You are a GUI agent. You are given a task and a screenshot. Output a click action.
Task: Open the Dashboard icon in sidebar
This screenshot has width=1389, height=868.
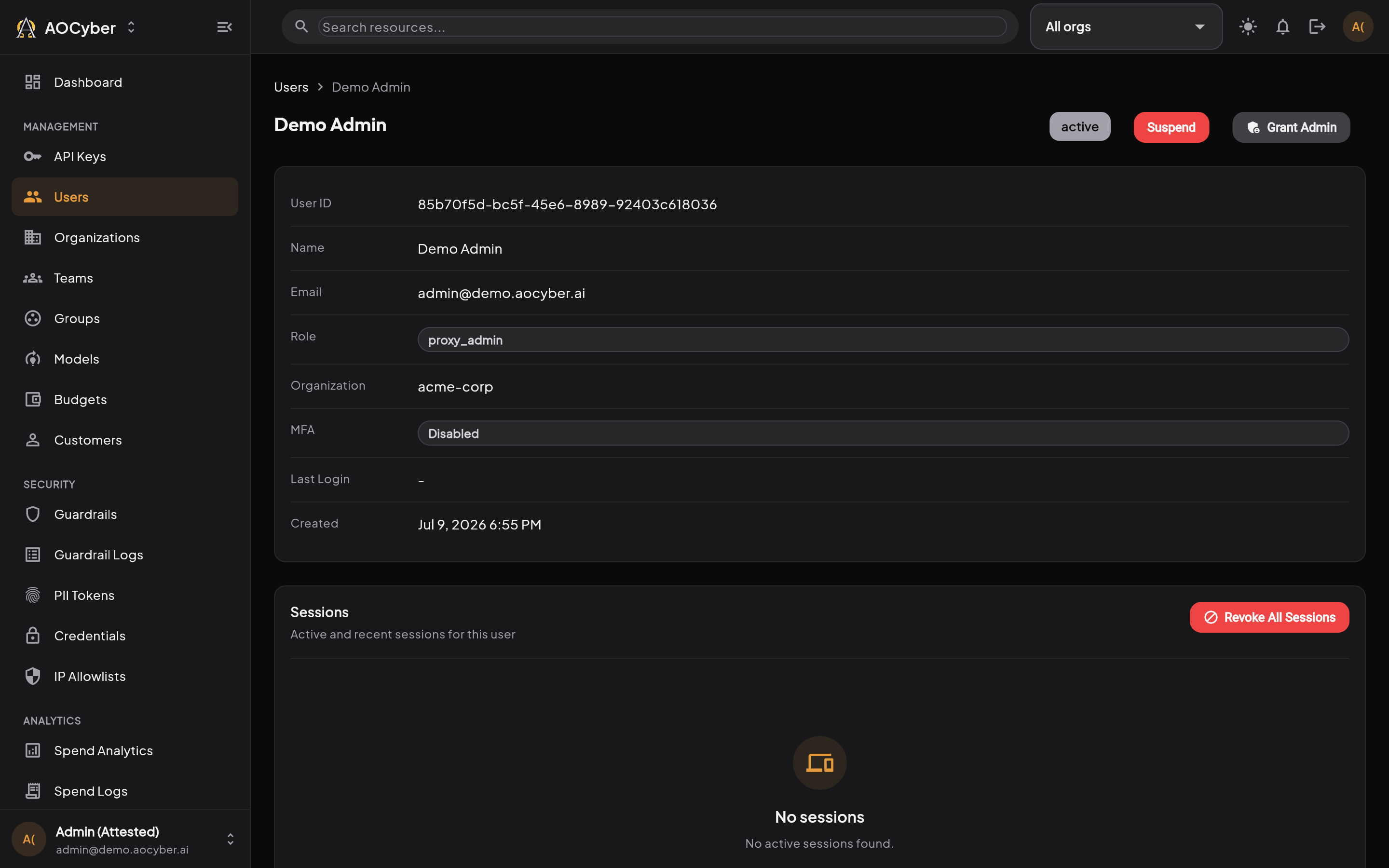click(33, 82)
